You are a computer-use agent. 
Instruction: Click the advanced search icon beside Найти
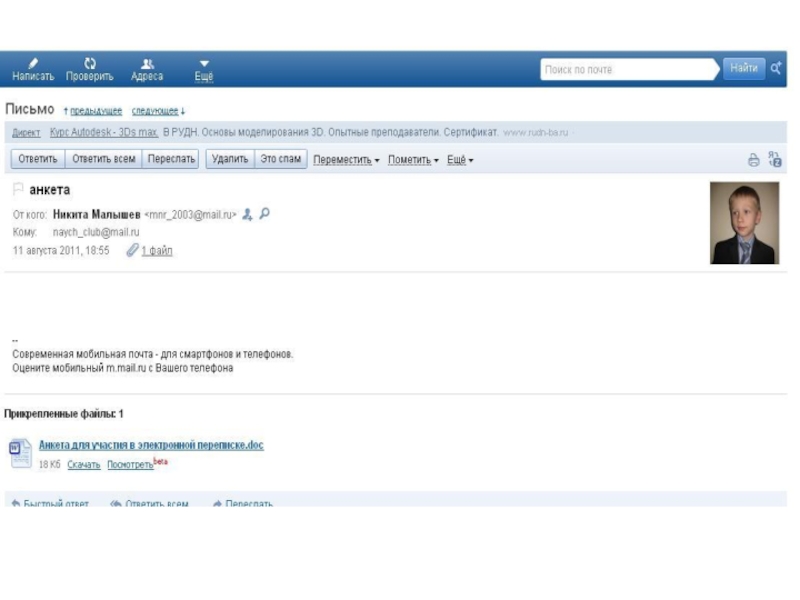[776, 69]
